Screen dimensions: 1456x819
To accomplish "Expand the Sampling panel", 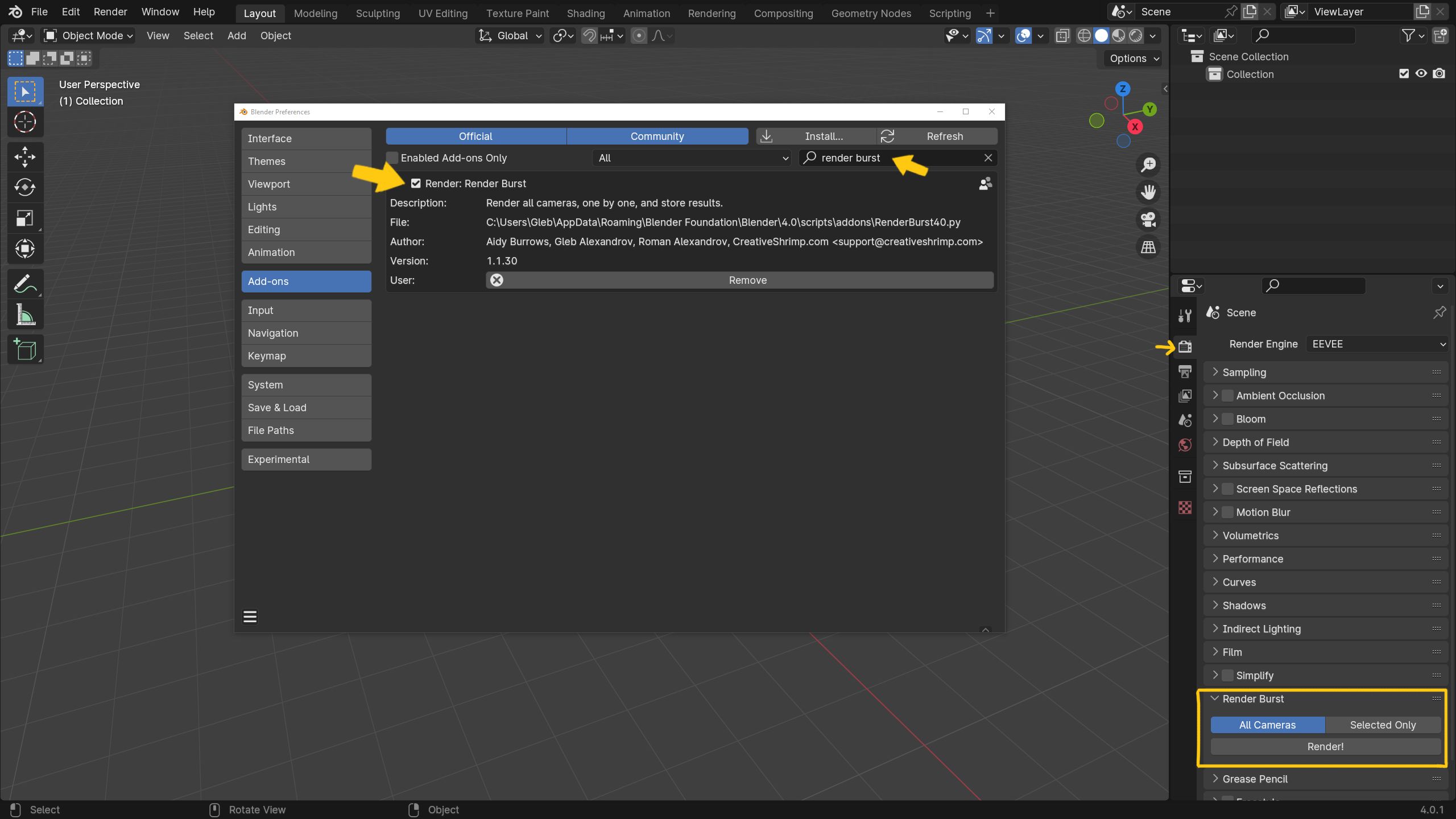I will click(1244, 373).
